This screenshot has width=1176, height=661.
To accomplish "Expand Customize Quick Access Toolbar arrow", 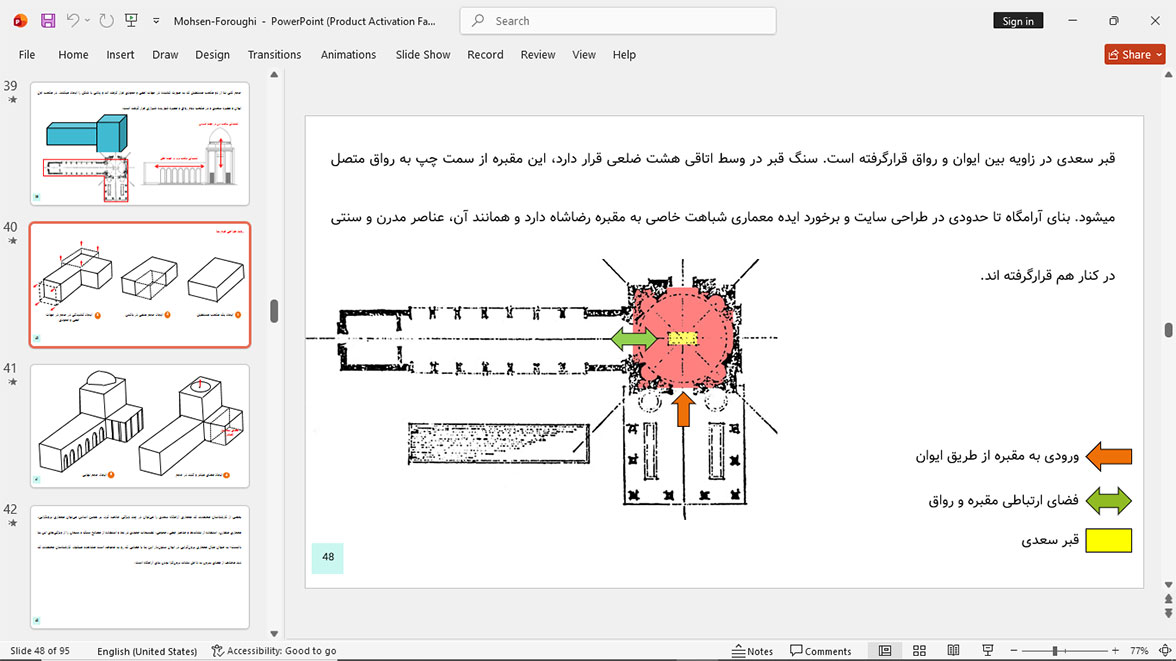I will pos(156,21).
